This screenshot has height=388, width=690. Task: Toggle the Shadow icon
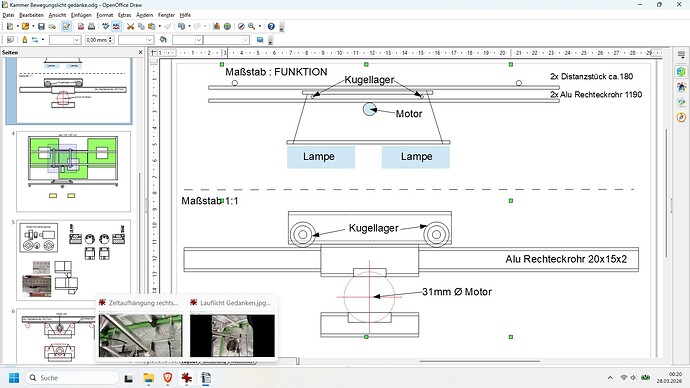click(x=260, y=40)
